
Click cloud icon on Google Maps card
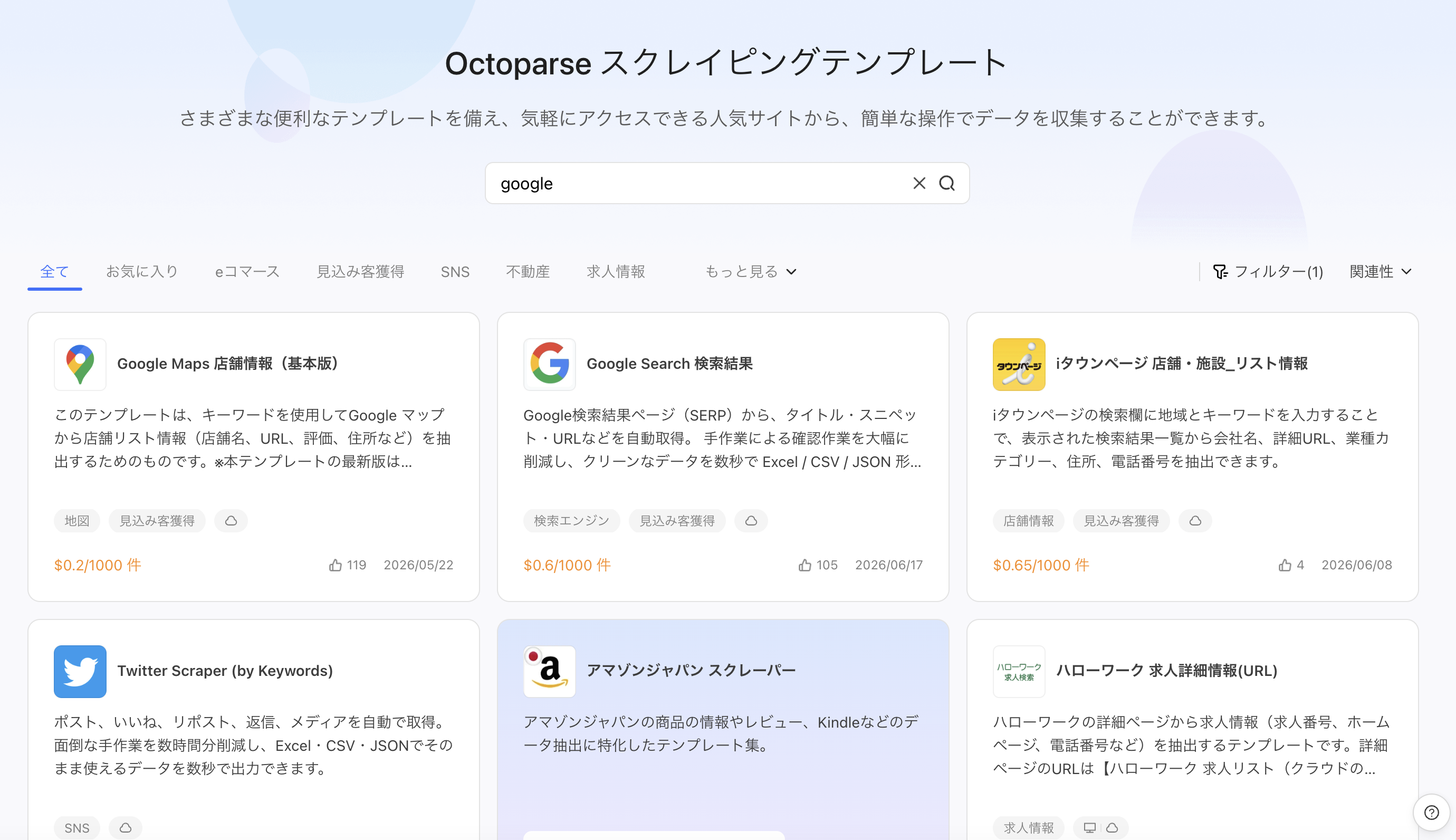231,520
